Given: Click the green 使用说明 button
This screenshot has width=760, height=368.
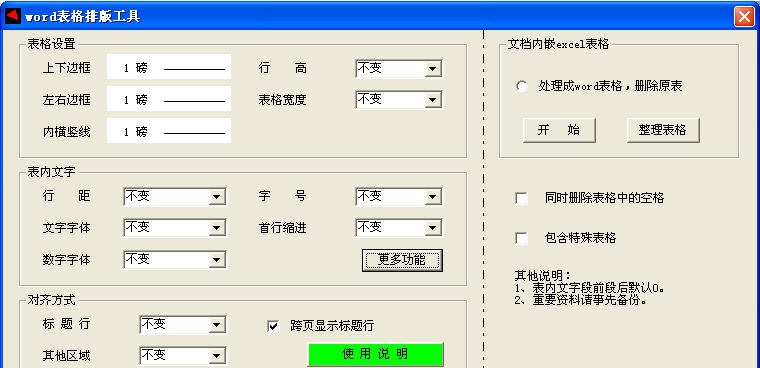Looking at the screenshot, I should tap(376, 354).
